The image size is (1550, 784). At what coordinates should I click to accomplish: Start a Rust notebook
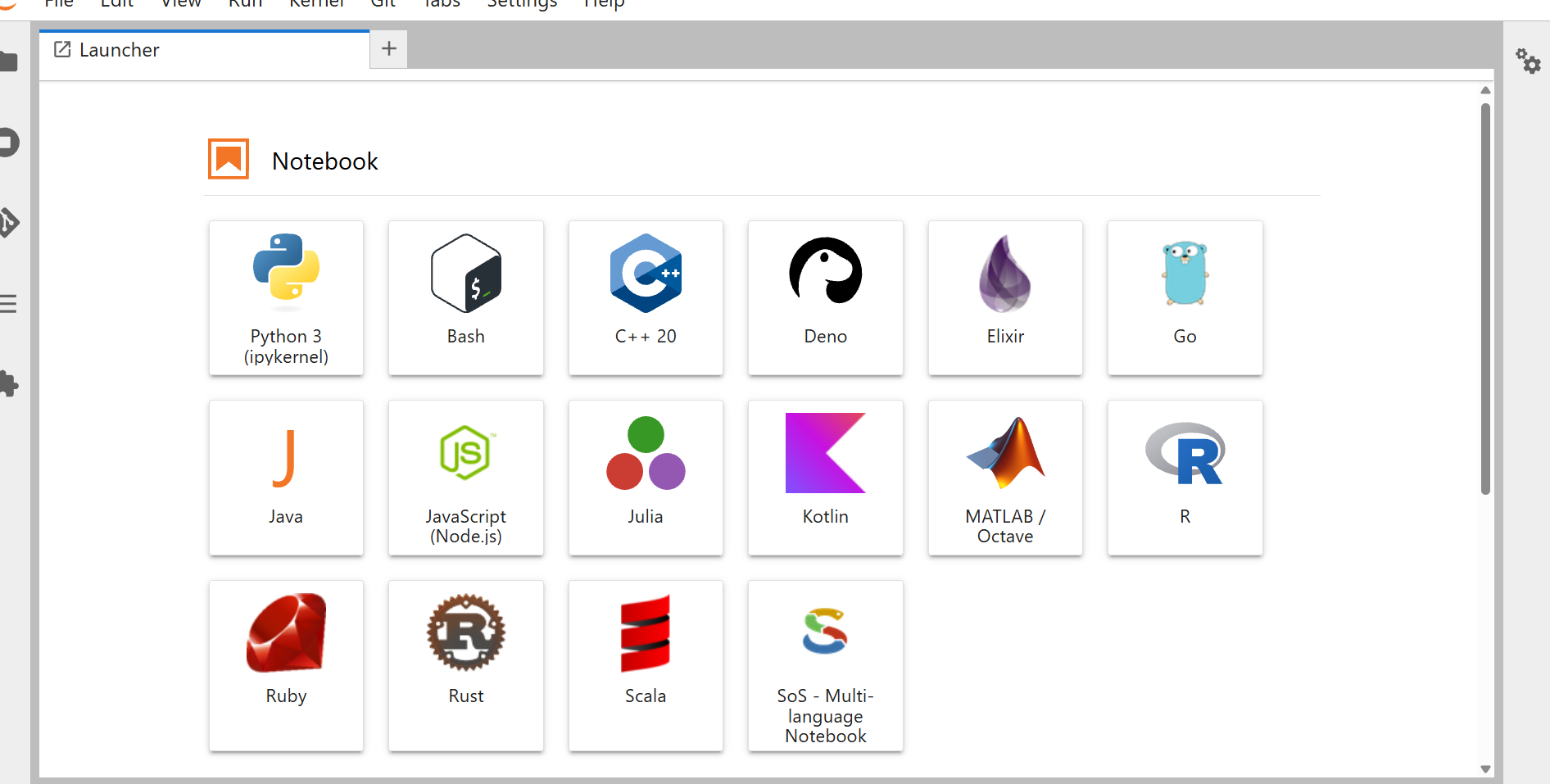pos(465,665)
